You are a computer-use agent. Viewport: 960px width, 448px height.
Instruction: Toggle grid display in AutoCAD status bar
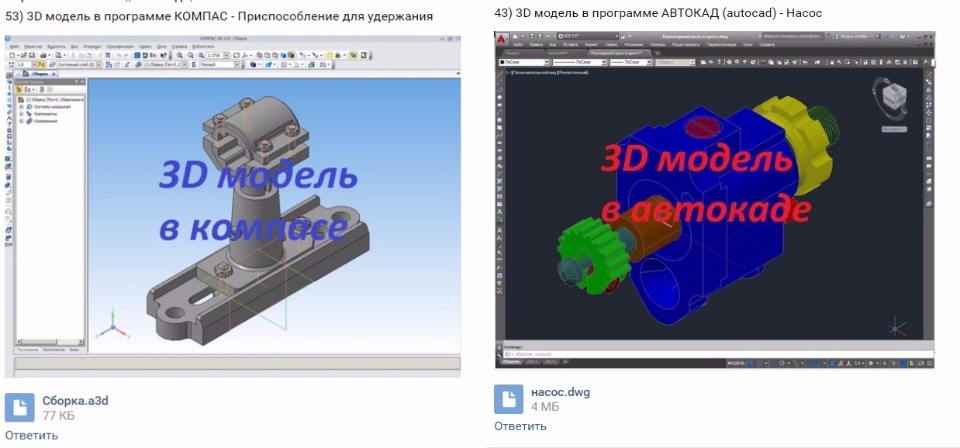click(751, 362)
